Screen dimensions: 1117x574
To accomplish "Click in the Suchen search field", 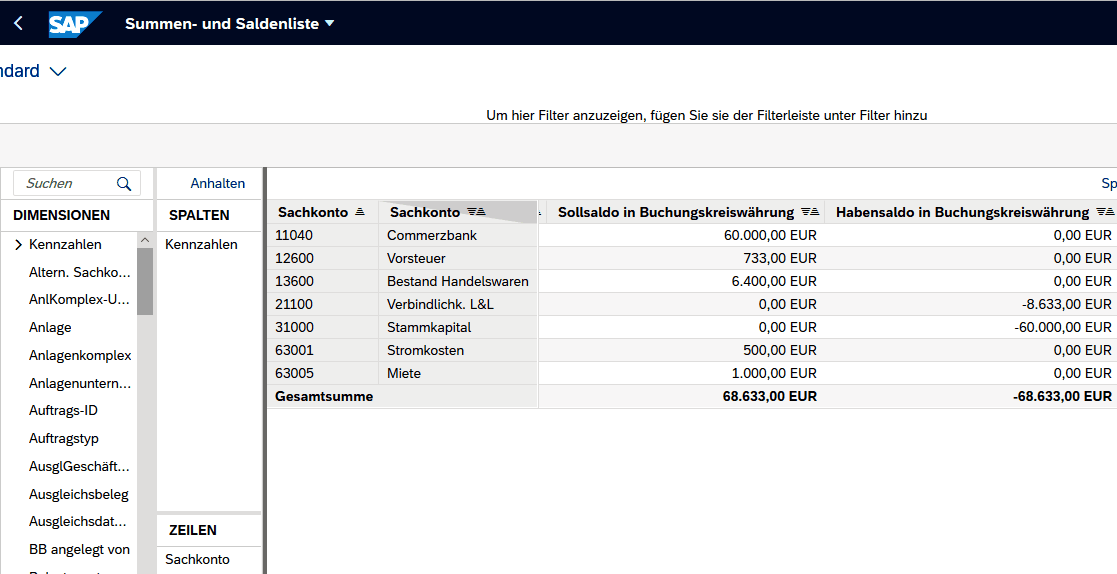I will (x=66, y=183).
